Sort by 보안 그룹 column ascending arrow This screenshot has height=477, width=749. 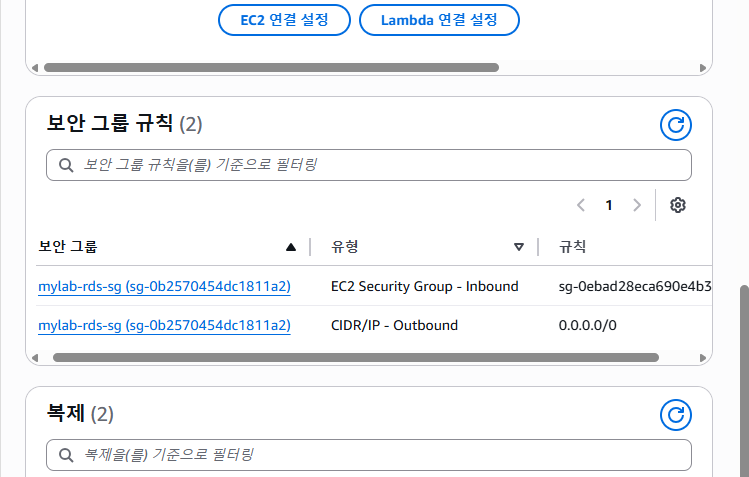tap(290, 247)
